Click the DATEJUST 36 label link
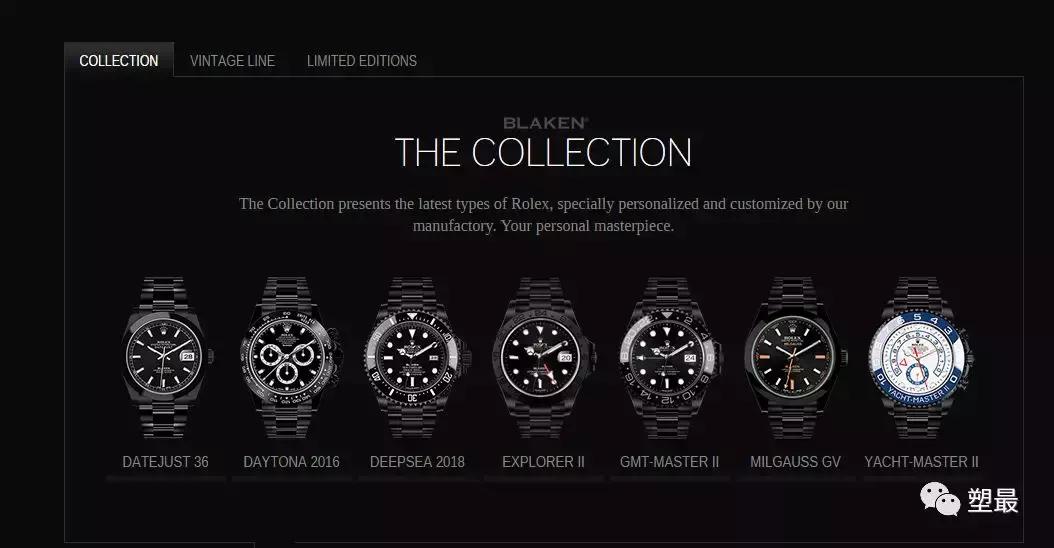The height and width of the screenshot is (548, 1054). click(165, 462)
